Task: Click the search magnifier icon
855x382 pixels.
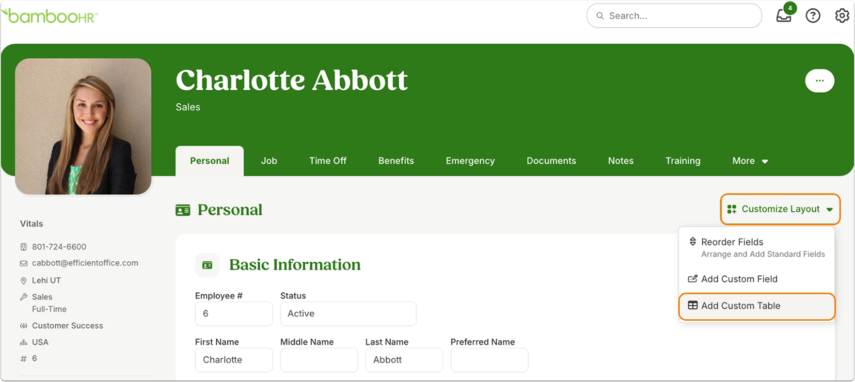Action: coord(600,16)
